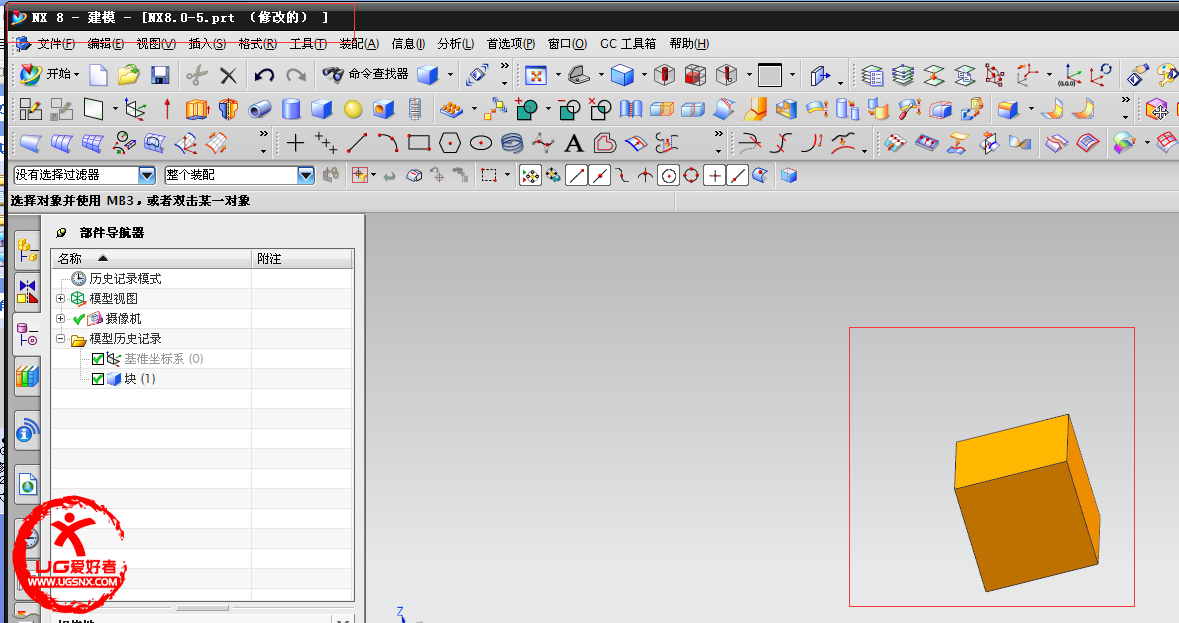Toggle the 基准坐标系 (0) checkbox
1179x623 pixels.
pyautogui.click(x=98, y=359)
